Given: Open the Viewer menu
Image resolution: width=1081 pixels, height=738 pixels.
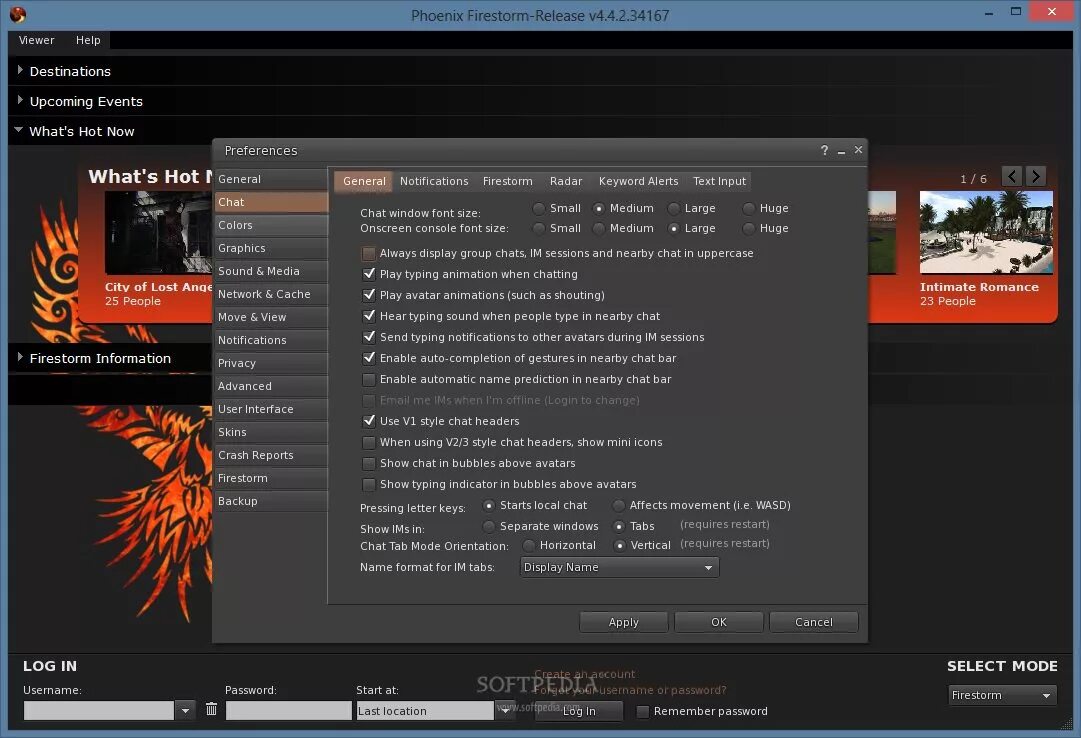Looking at the screenshot, I should click(37, 40).
